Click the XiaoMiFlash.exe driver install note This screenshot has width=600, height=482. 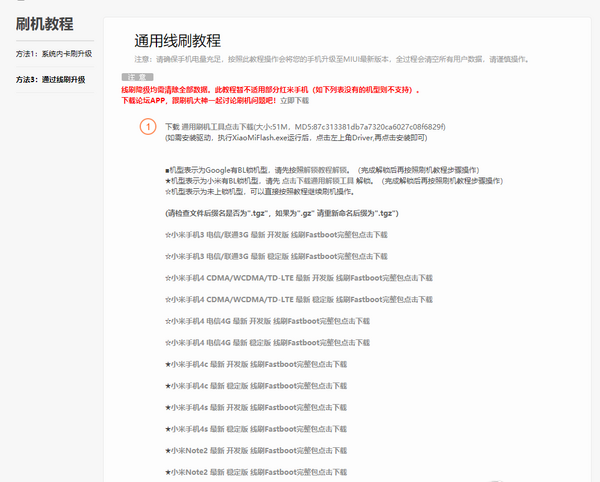(296, 138)
